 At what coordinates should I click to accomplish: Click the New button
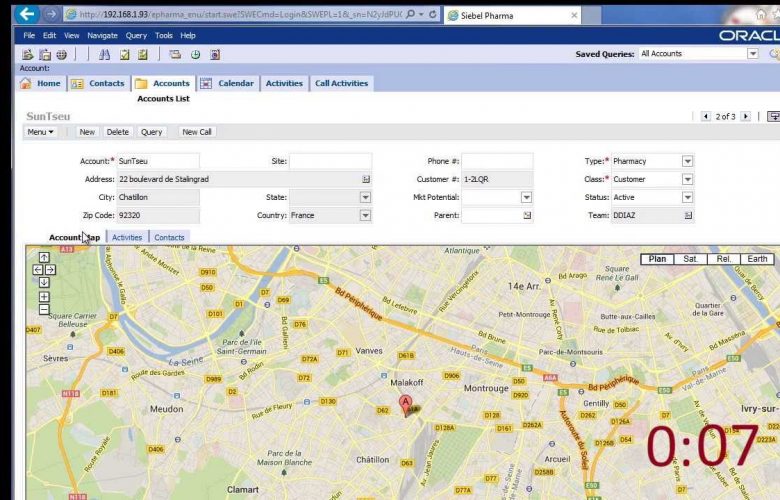point(87,132)
